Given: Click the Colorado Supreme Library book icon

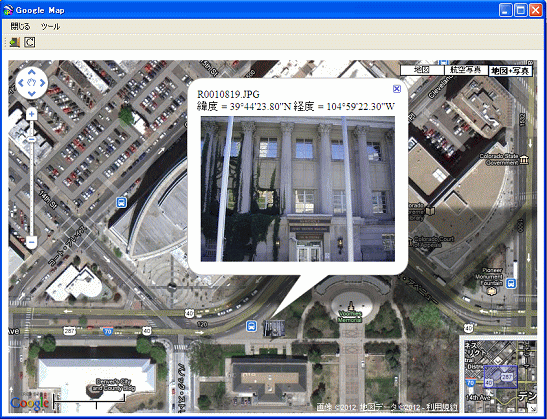Looking at the screenshot, I should coord(431,211).
